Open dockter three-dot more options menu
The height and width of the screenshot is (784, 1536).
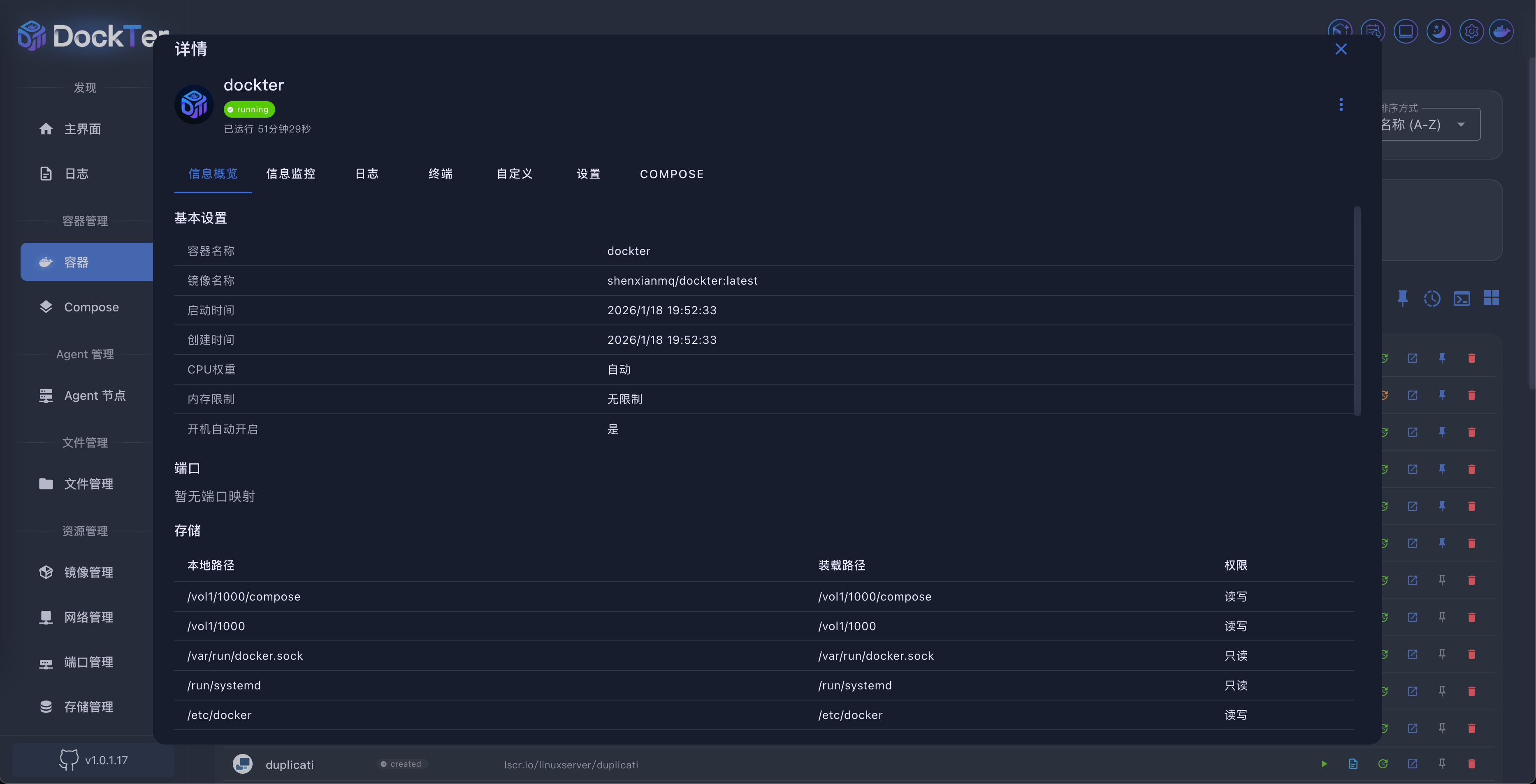click(x=1341, y=105)
